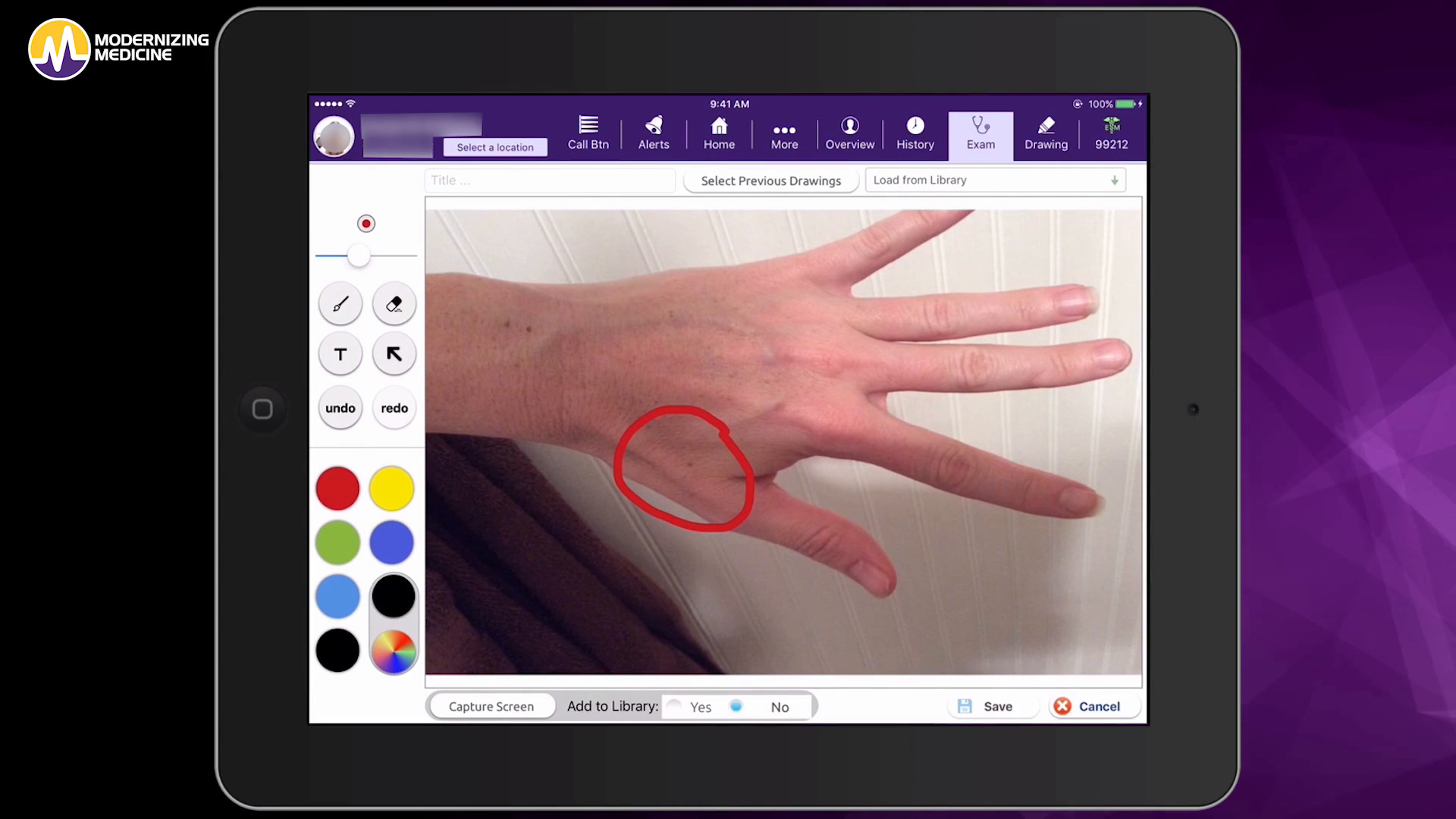Pick the yellow color swatch
Screen dimensions: 1456x819
click(x=391, y=488)
